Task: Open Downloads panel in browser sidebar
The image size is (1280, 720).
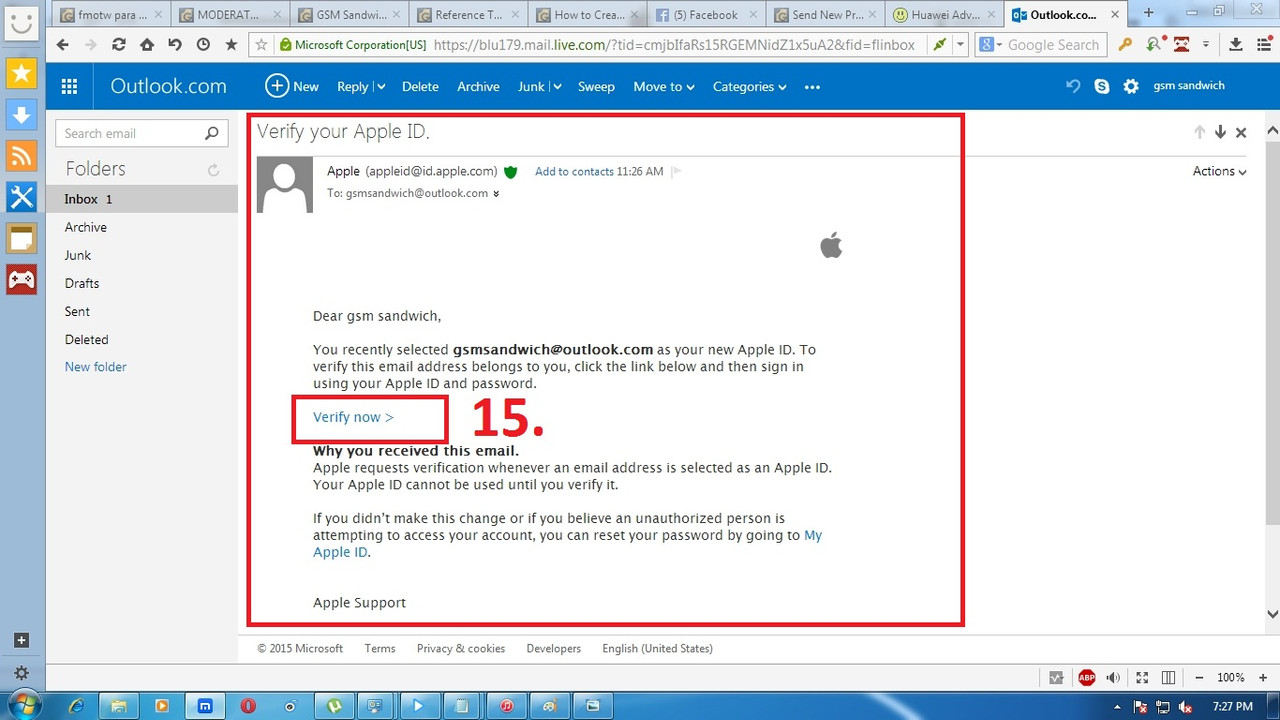Action: coord(22,114)
